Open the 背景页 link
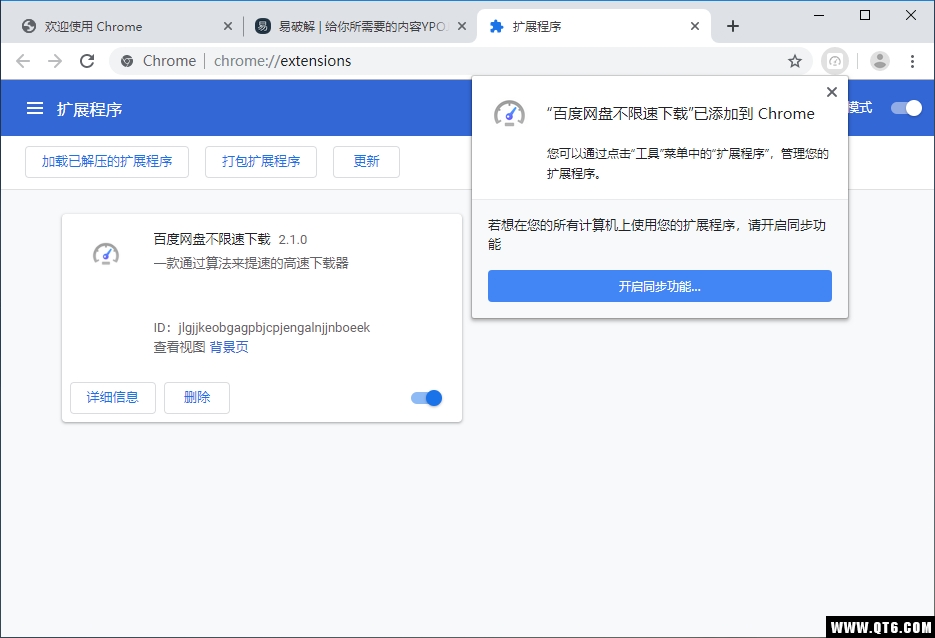 coord(229,347)
